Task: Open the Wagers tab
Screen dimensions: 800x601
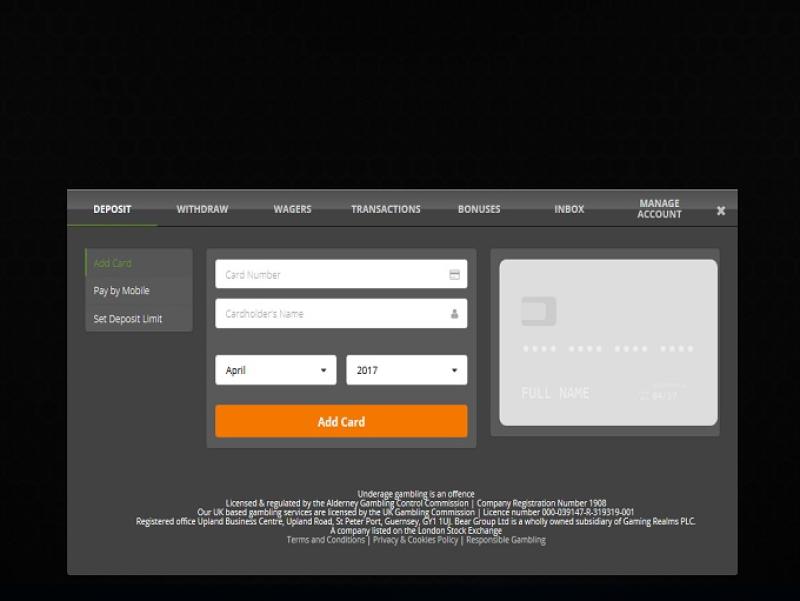Action: pyautogui.click(x=292, y=209)
